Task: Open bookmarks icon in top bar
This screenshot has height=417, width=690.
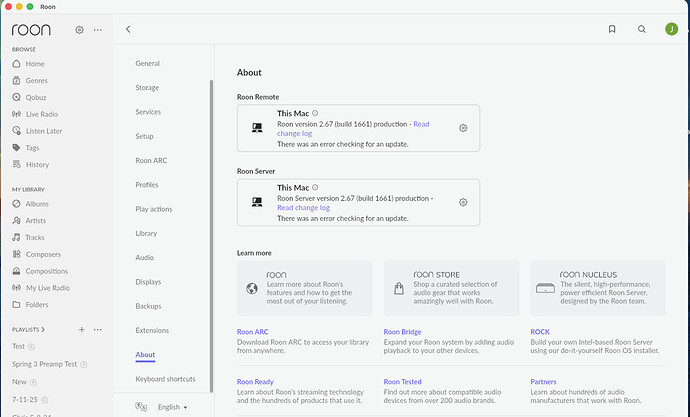Action: pyautogui.click(x=612, y=29)
